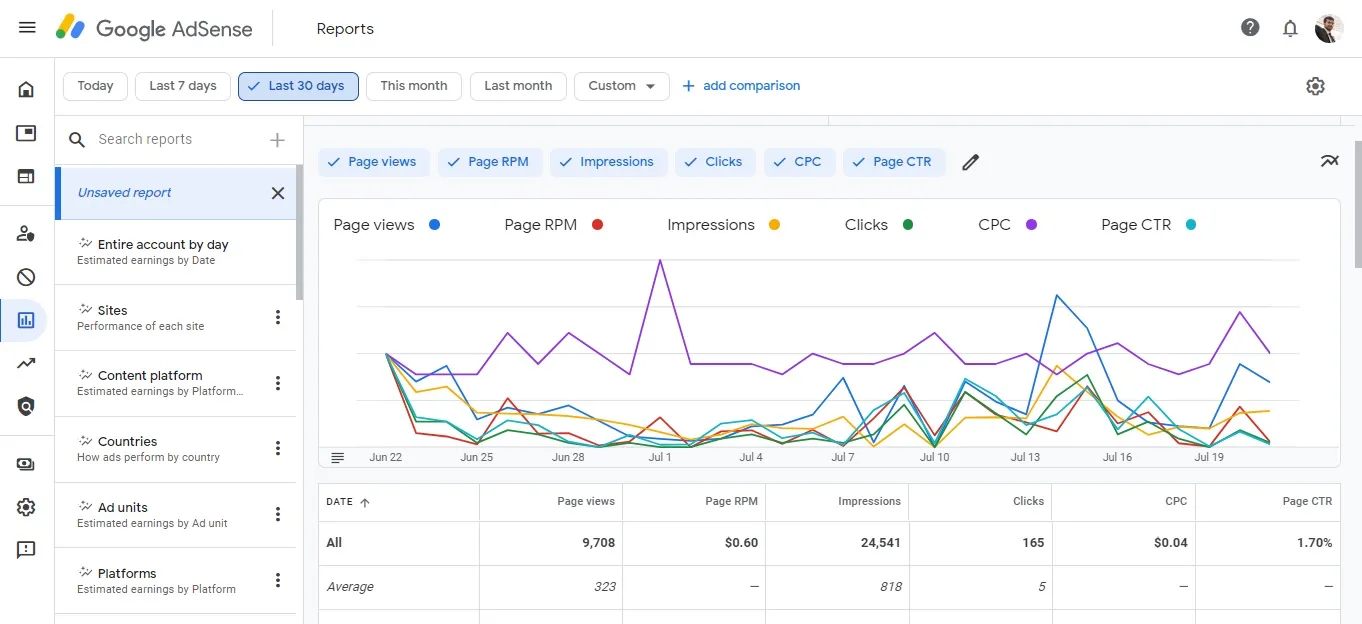Toggle off the Impressions metric
Screen dimensions: 1362x624
click(608, 161)
